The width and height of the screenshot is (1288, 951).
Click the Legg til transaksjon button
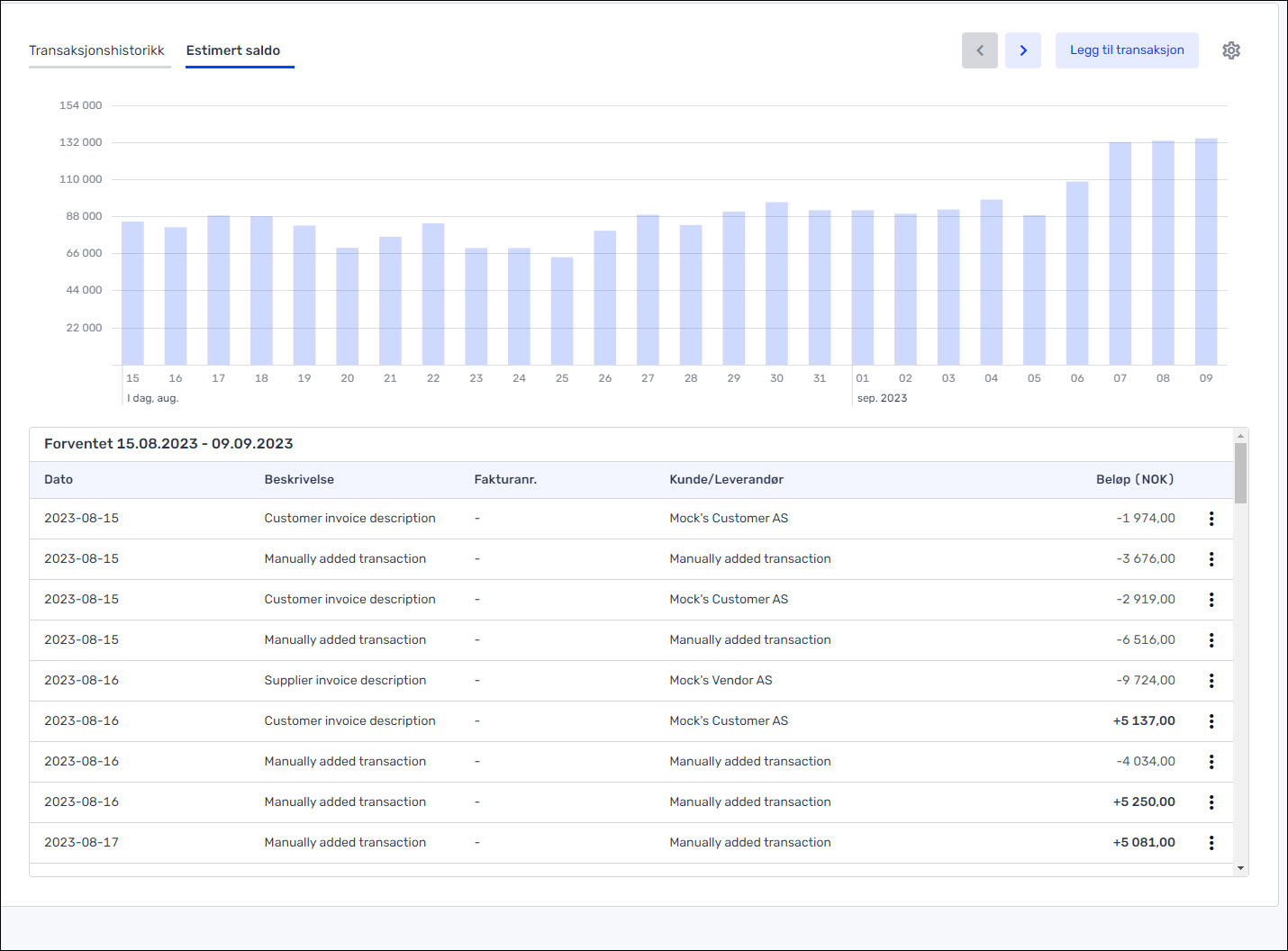1127,50
